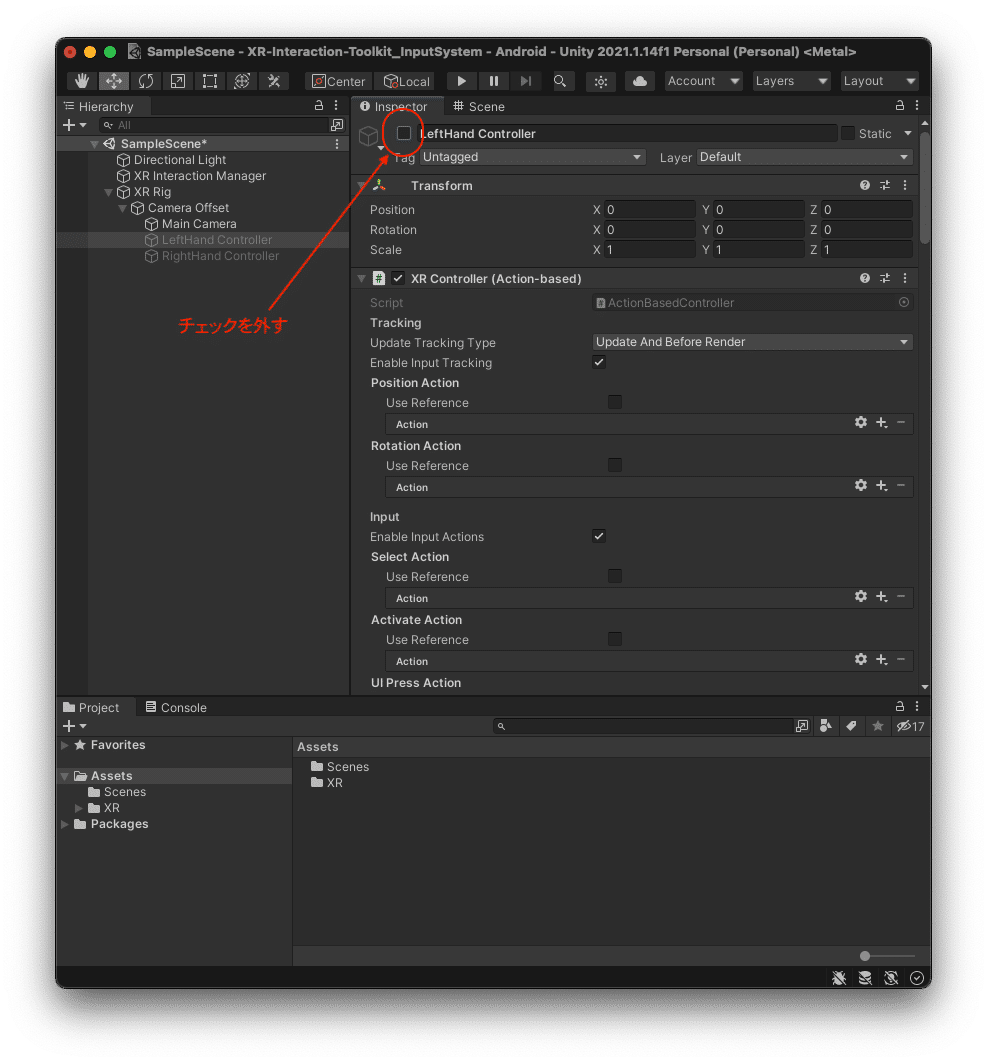Switch to the Console tab
The width and height of the screenshot is (987, 1062).
(x=176, y=707)
